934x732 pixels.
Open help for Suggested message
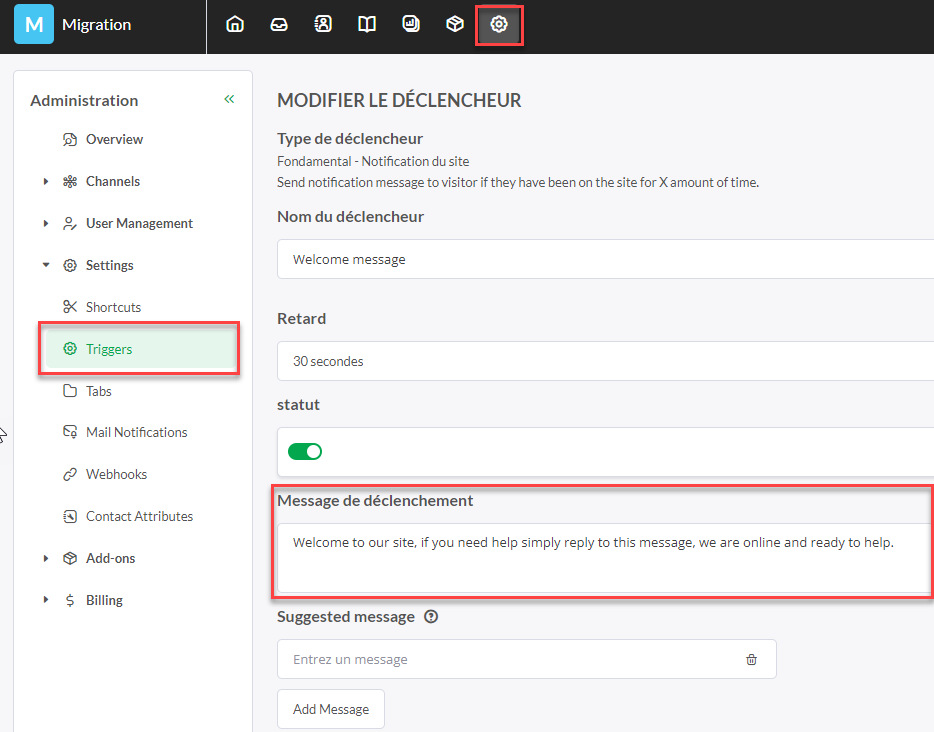(x=431, y=617)
